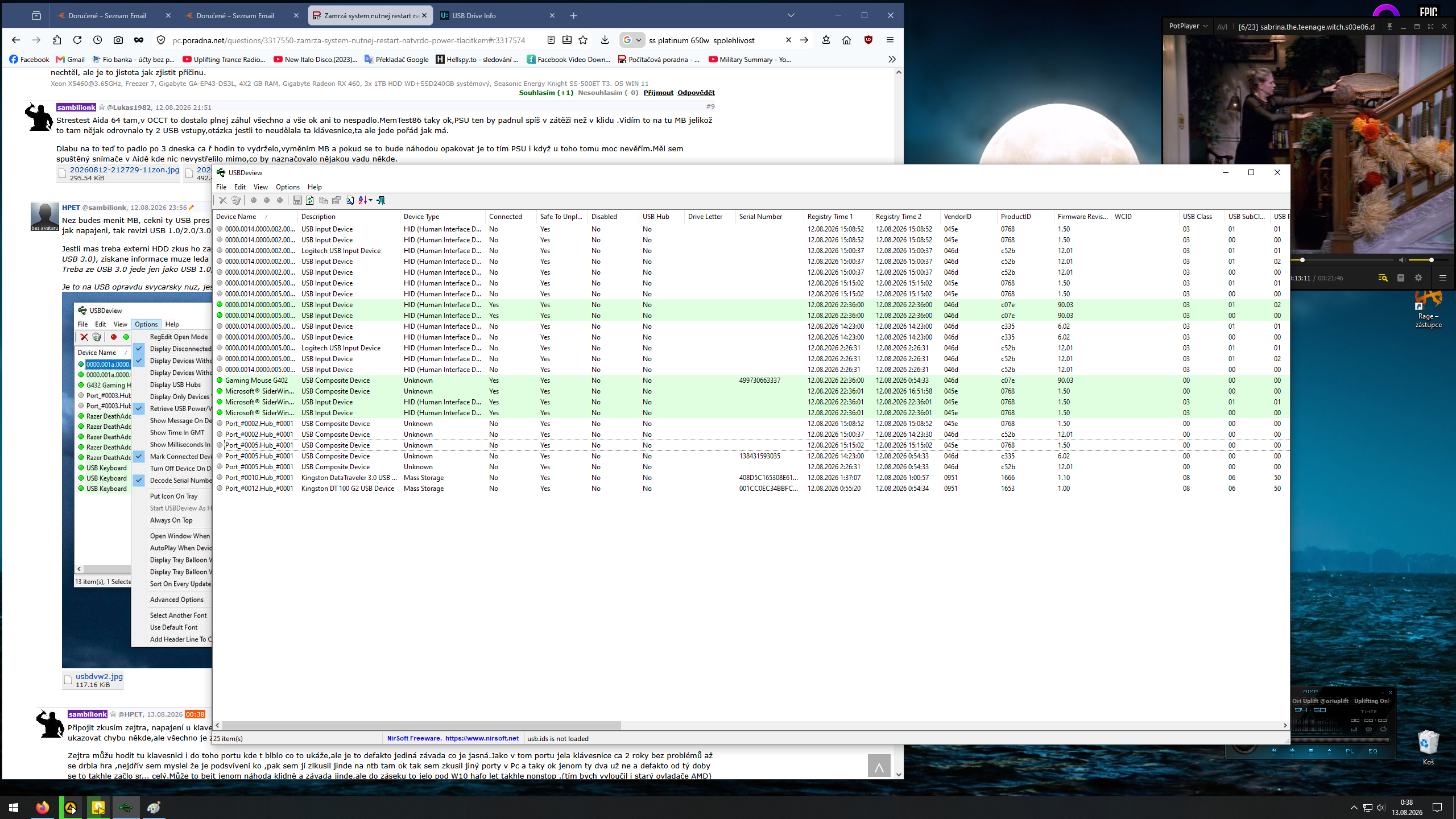The width and height of the screenshot is (1456, 819).
Task: Click the Firefox icon on the taskbar
Action: click(x=43, y=808)
